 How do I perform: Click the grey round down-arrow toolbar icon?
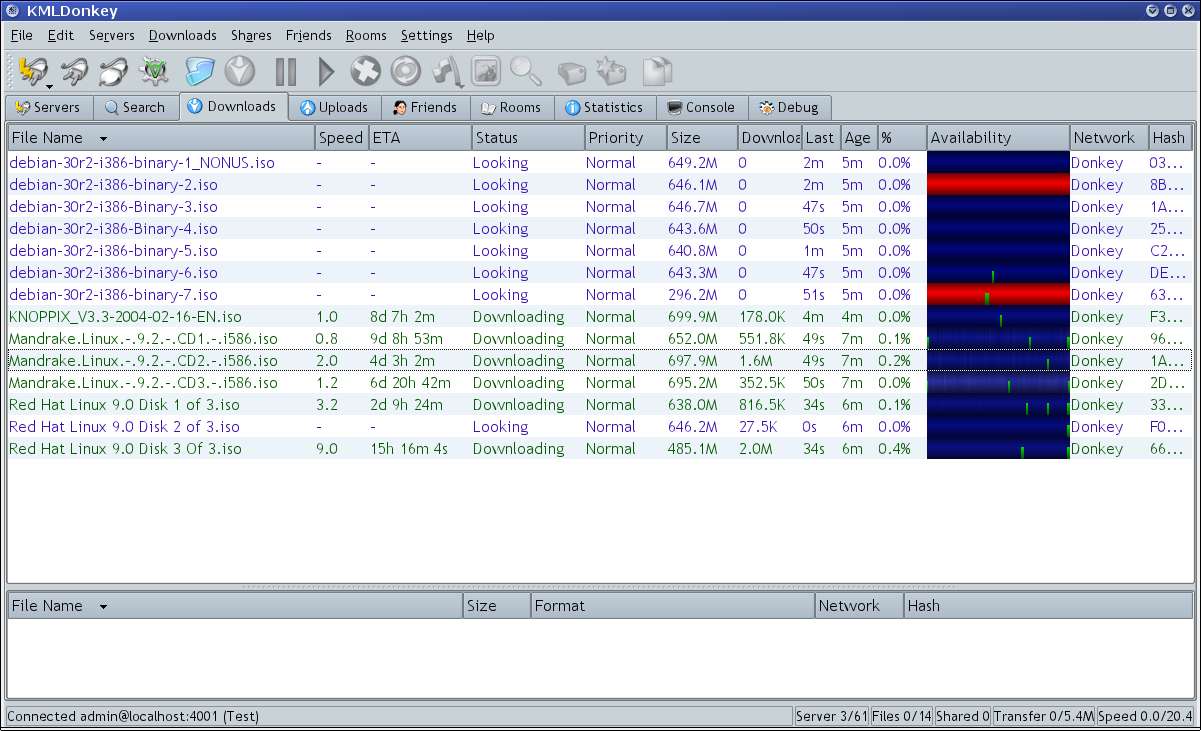[x=240, y=71]
